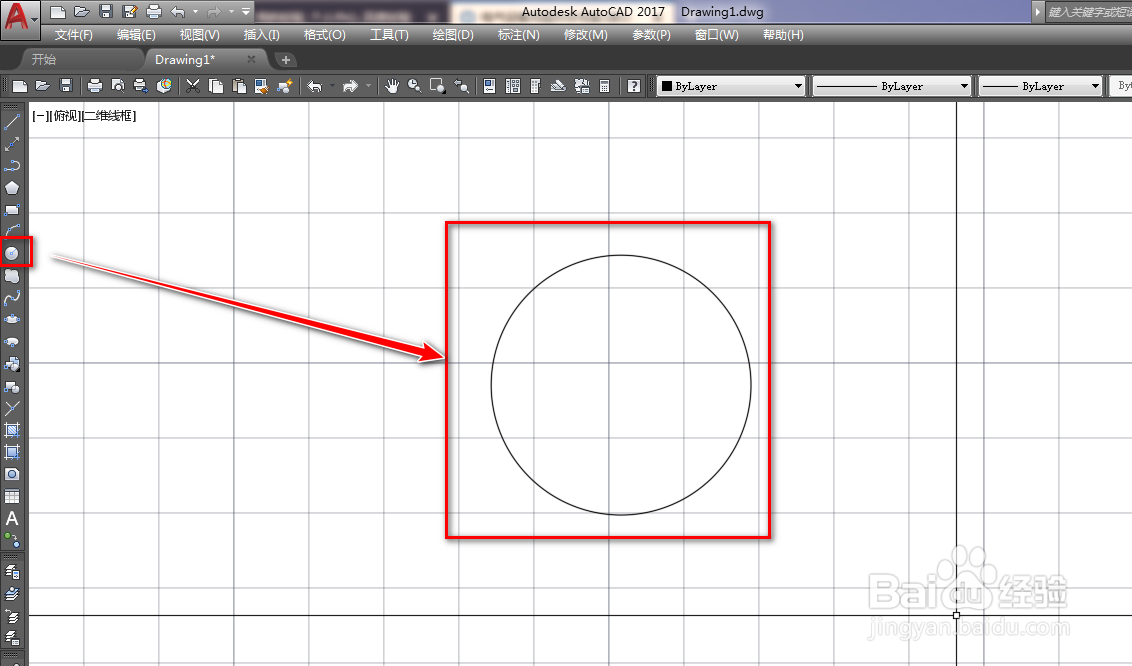The image size is (1132, 666).
Task: Select the Ellipse Arc tool
Action: [x=12, y=342]
